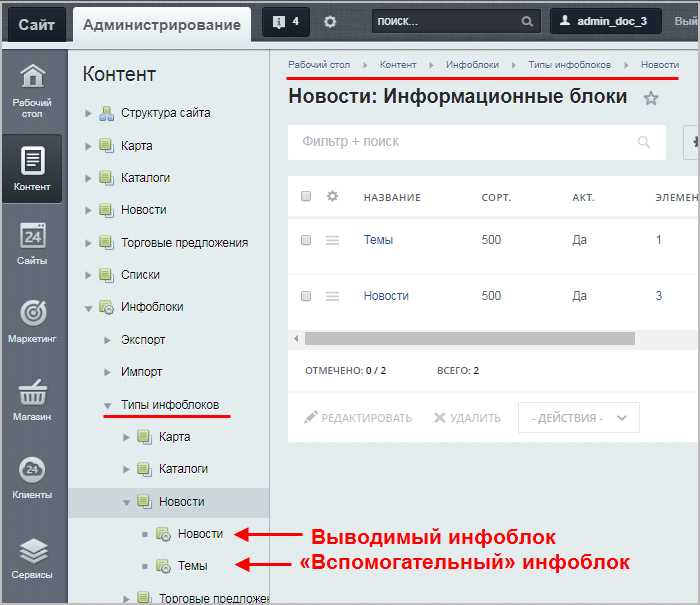Toggle the select-all checkbox in table header
Screen dimensions: 700x605
[x=306, y=196]
